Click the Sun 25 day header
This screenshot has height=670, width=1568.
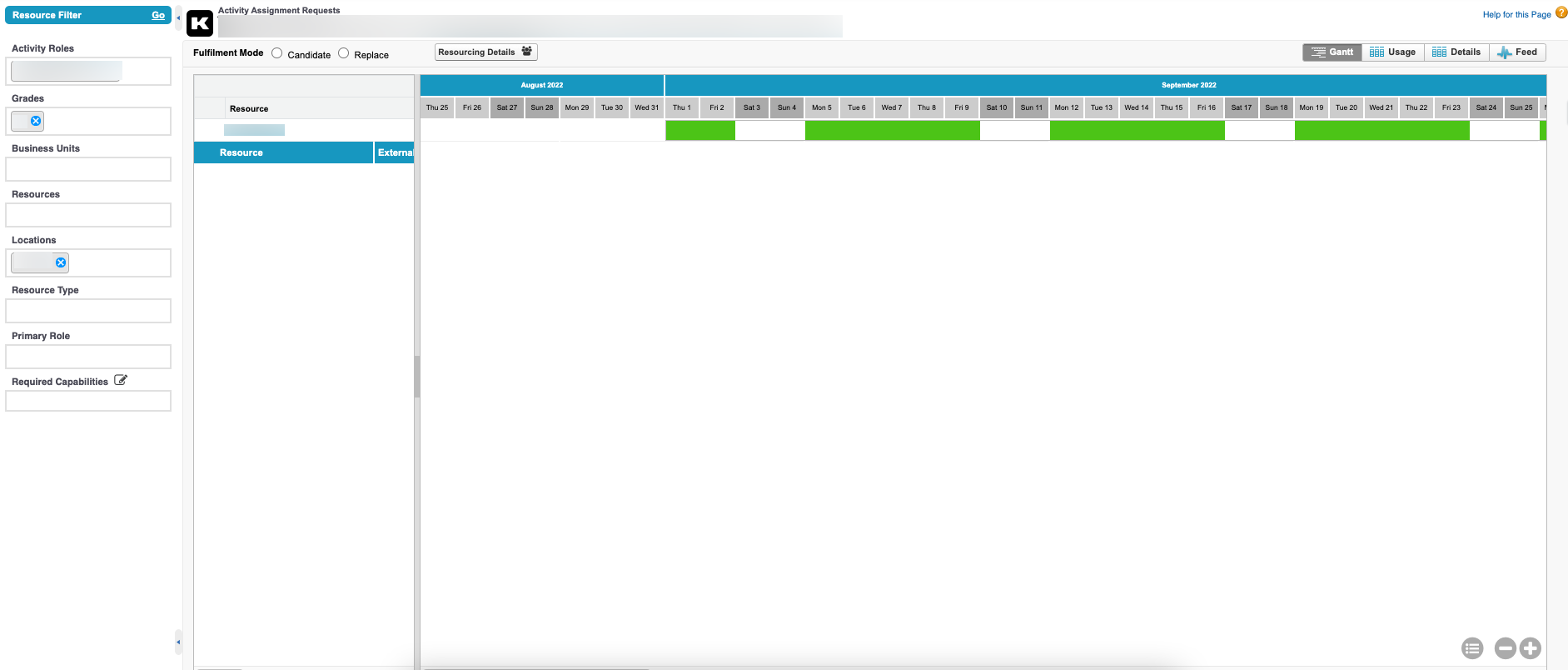tap(1521, 107)
